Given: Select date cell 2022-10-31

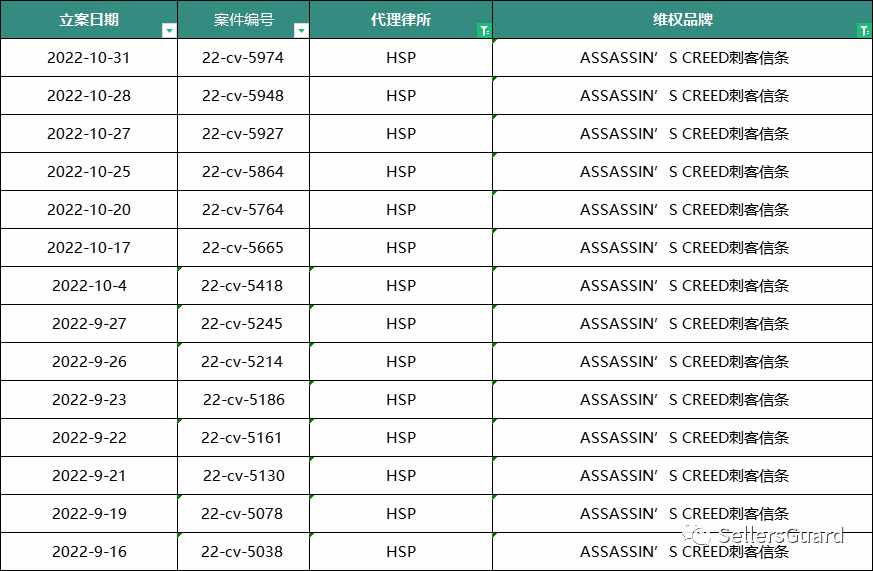Looking at the screenshot, I should 89,58.
